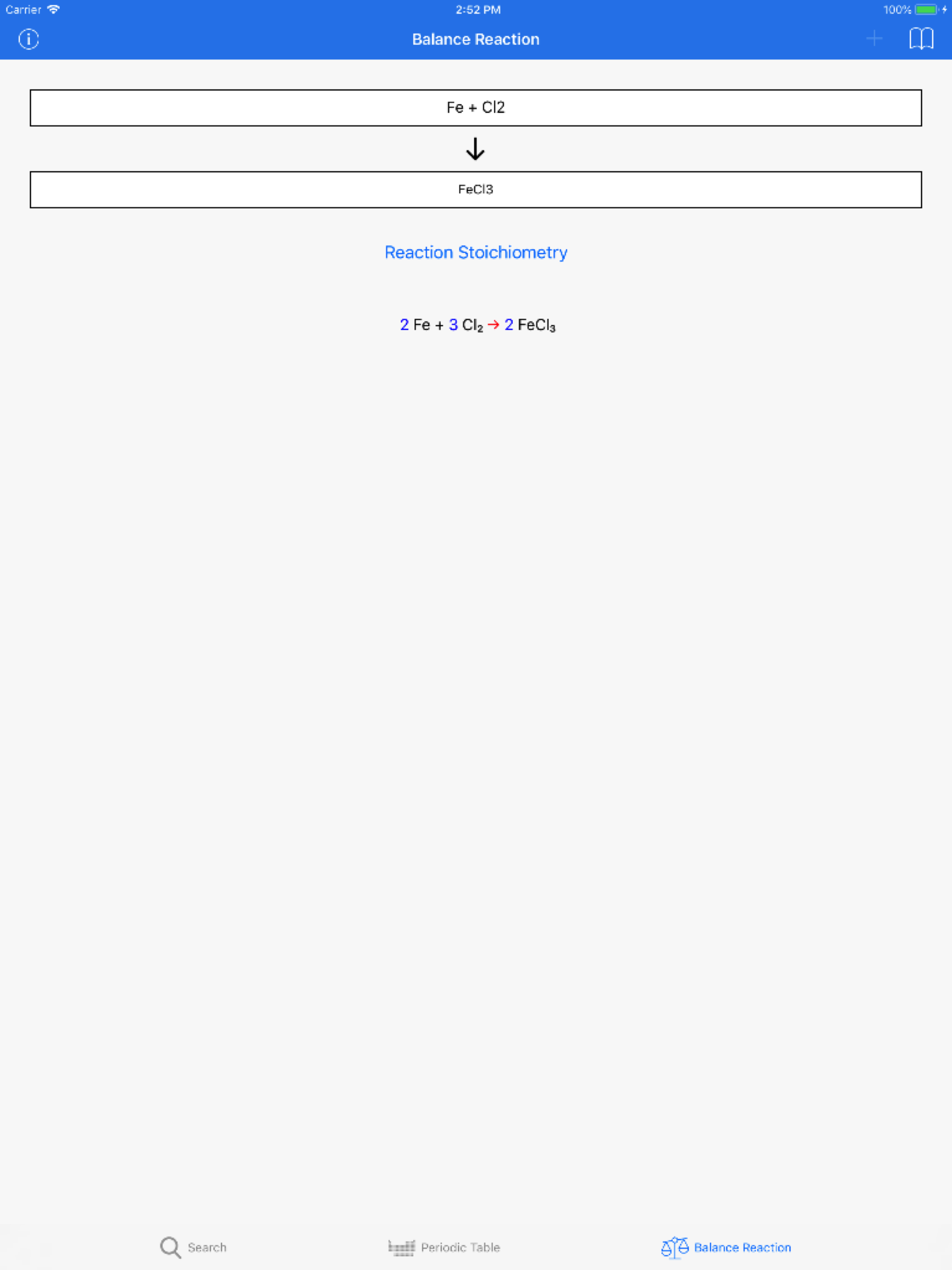
Task: Tap the Wi-Fi status icon
Action: (53, 9)
